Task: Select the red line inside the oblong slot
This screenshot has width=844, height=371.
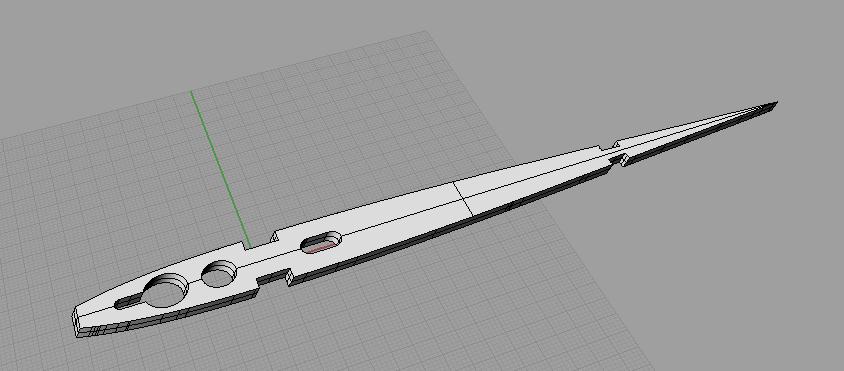Action: [x=321, y=247]
